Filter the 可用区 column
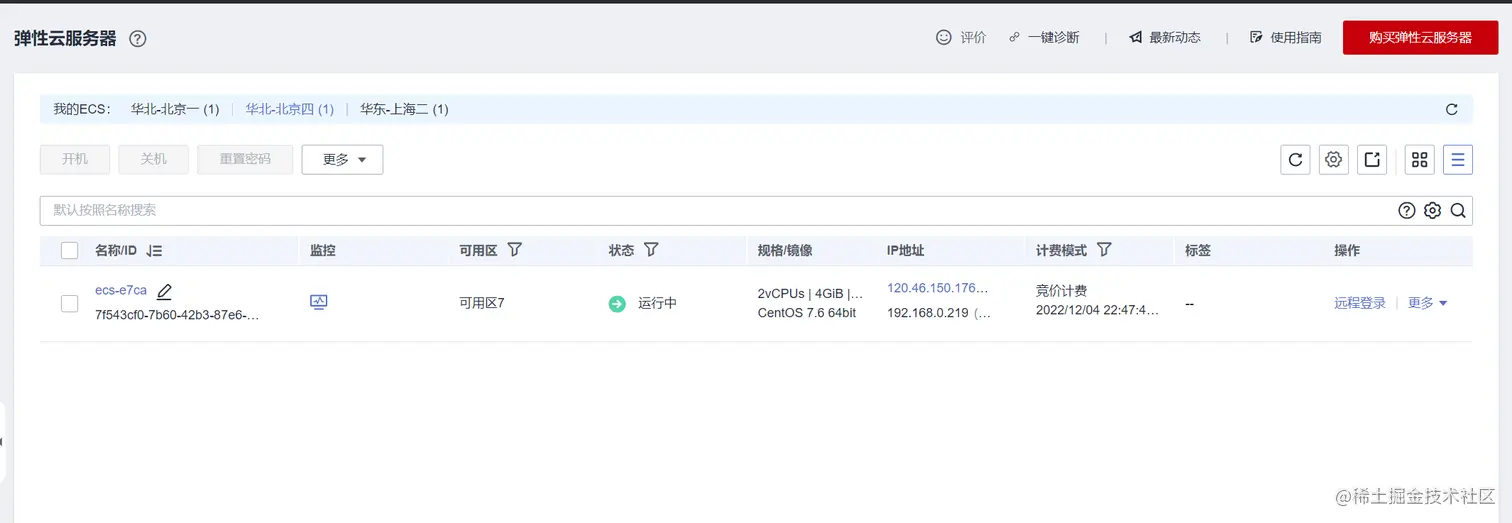The image size is (1512, 523). click(515, 250)
